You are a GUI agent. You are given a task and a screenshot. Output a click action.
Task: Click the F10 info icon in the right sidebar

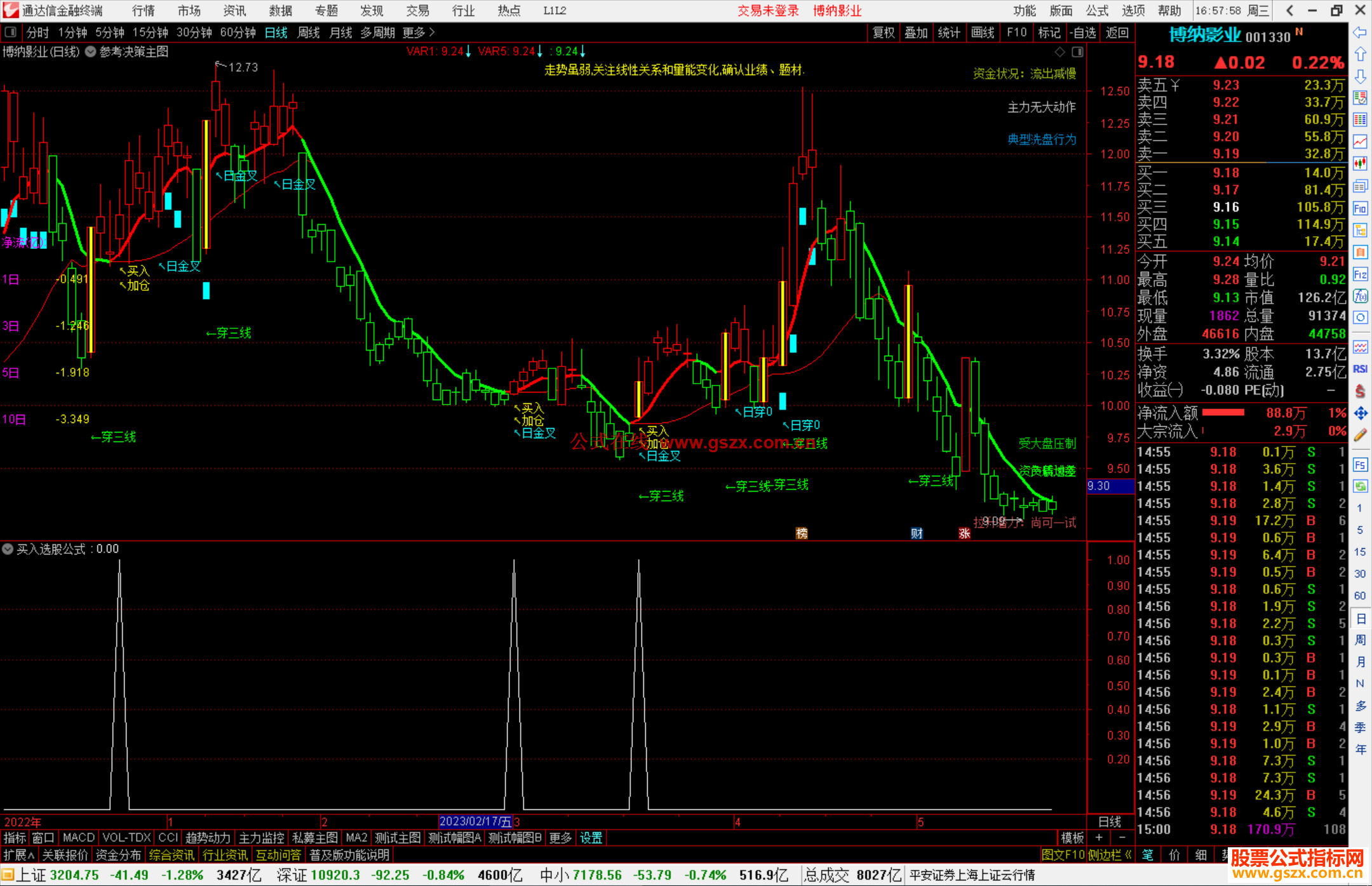[1360, 208]
